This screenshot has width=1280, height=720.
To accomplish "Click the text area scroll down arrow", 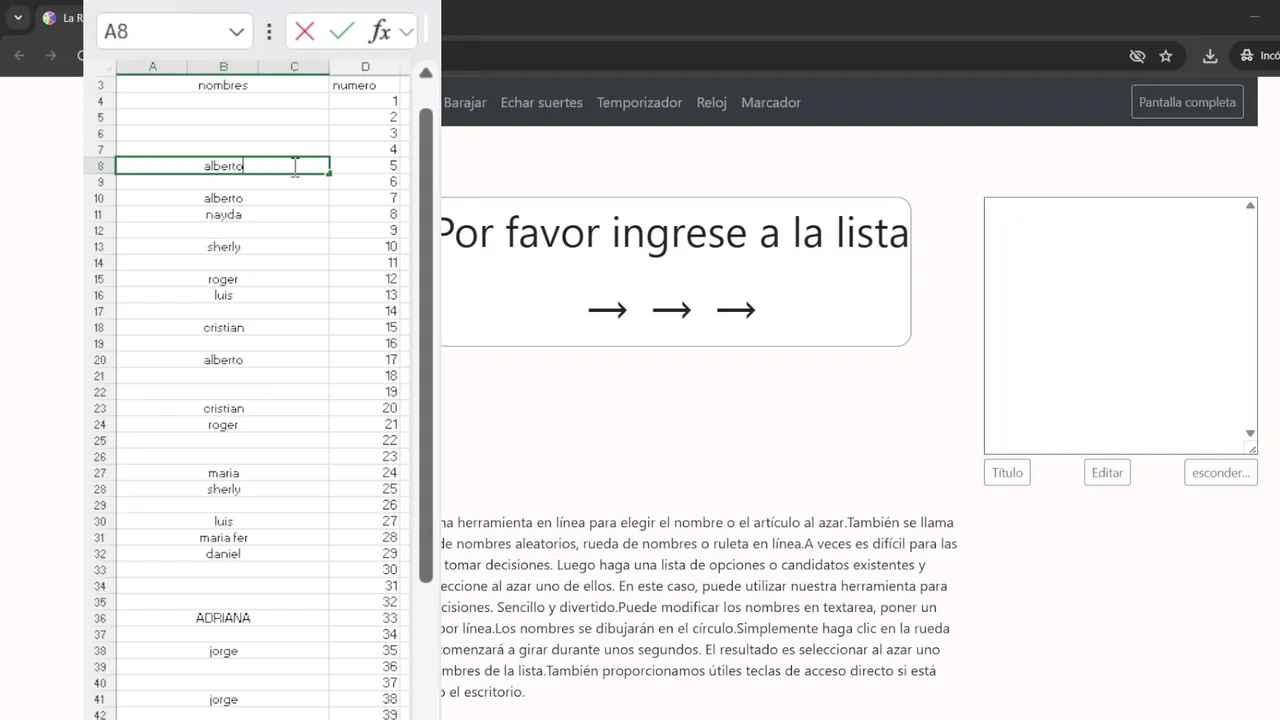I will point(1250,433).
